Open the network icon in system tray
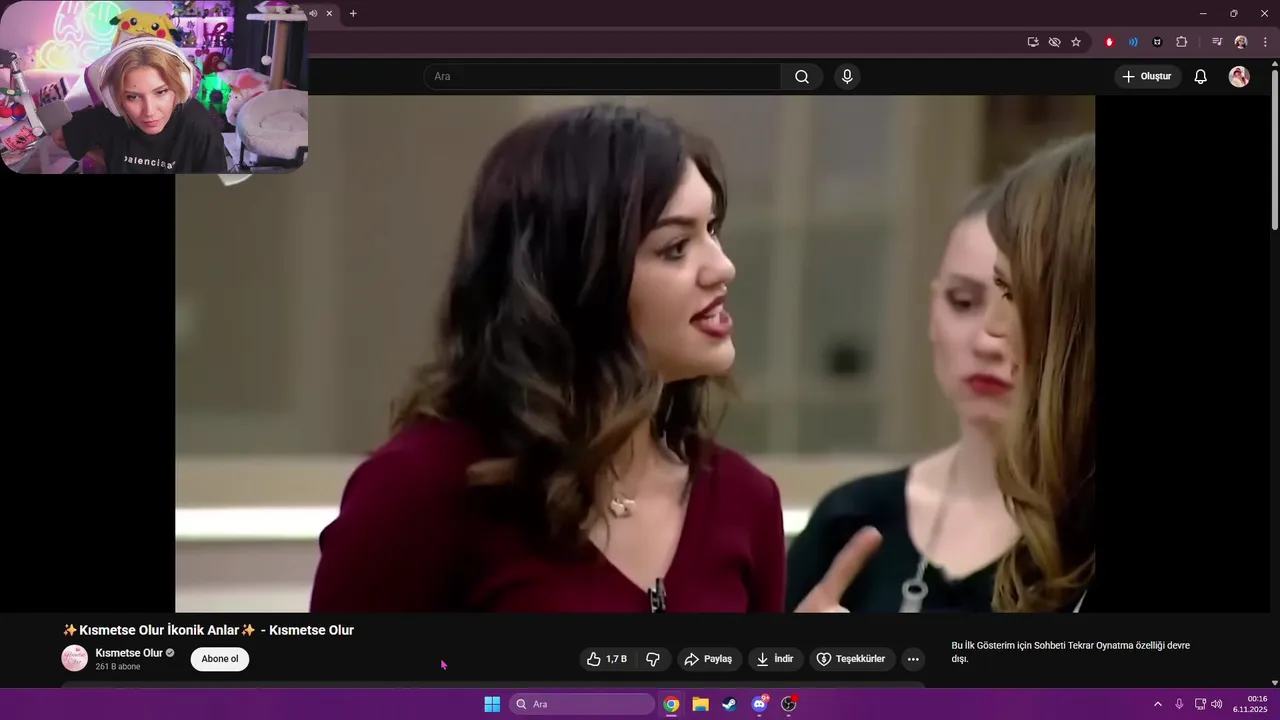The height and width of the screenshot is (720, 1280). click(1200, 704)
